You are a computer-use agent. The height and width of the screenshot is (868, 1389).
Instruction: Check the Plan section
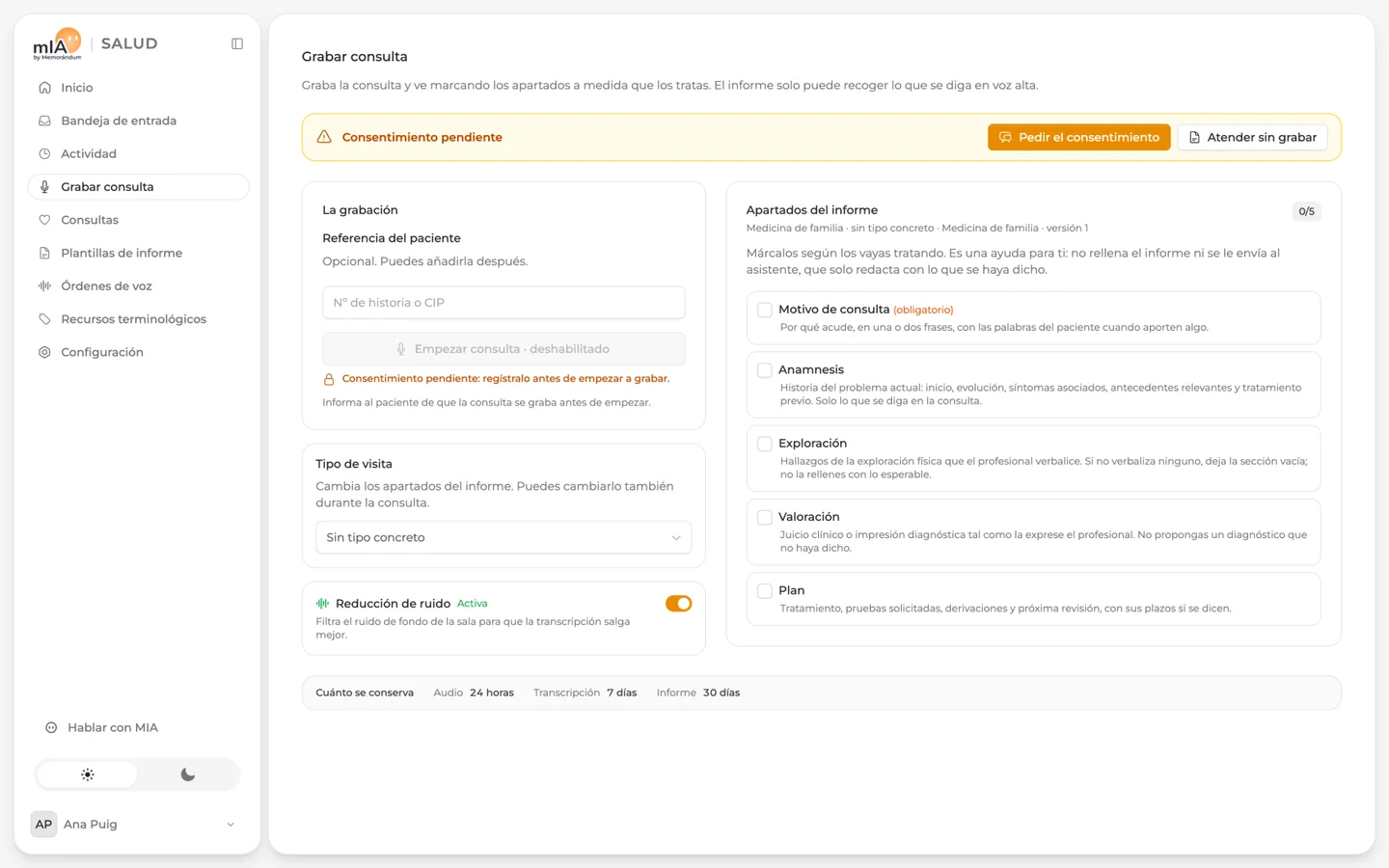[x=765, y=590]
